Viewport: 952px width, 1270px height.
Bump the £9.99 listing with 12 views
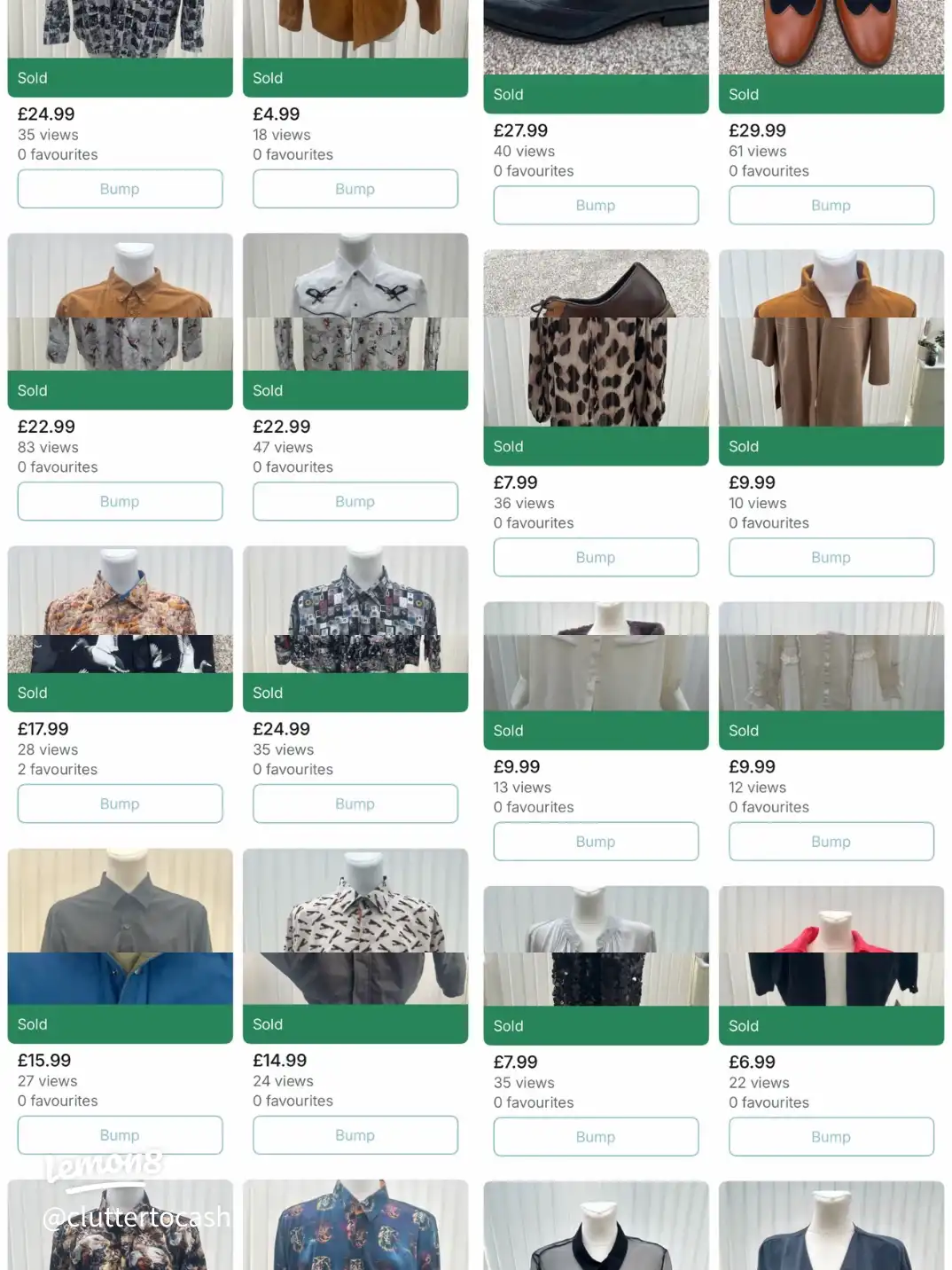pyautogui.click(x=831, y=842)
